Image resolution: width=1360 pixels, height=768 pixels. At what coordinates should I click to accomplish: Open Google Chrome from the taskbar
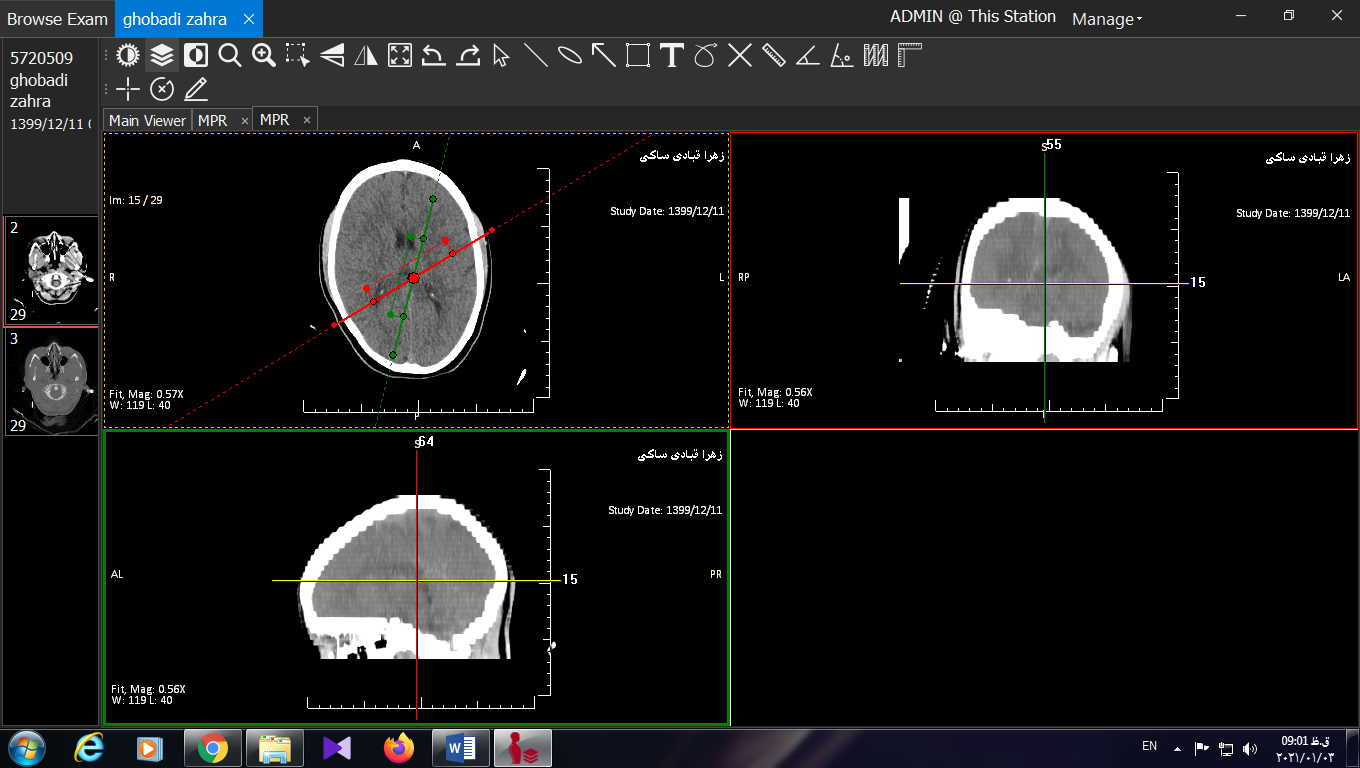212,747
